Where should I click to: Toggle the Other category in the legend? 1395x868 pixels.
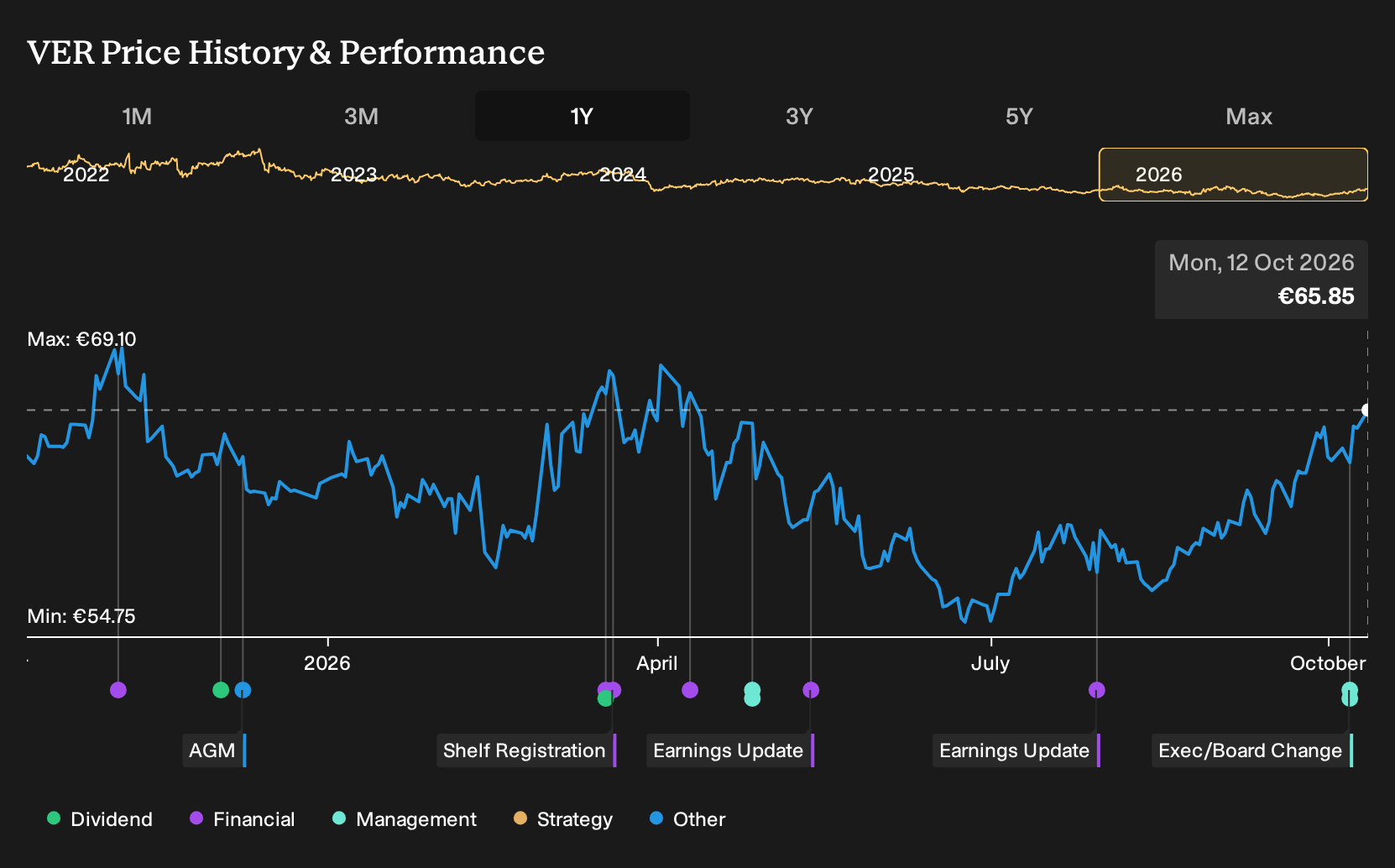687,819
